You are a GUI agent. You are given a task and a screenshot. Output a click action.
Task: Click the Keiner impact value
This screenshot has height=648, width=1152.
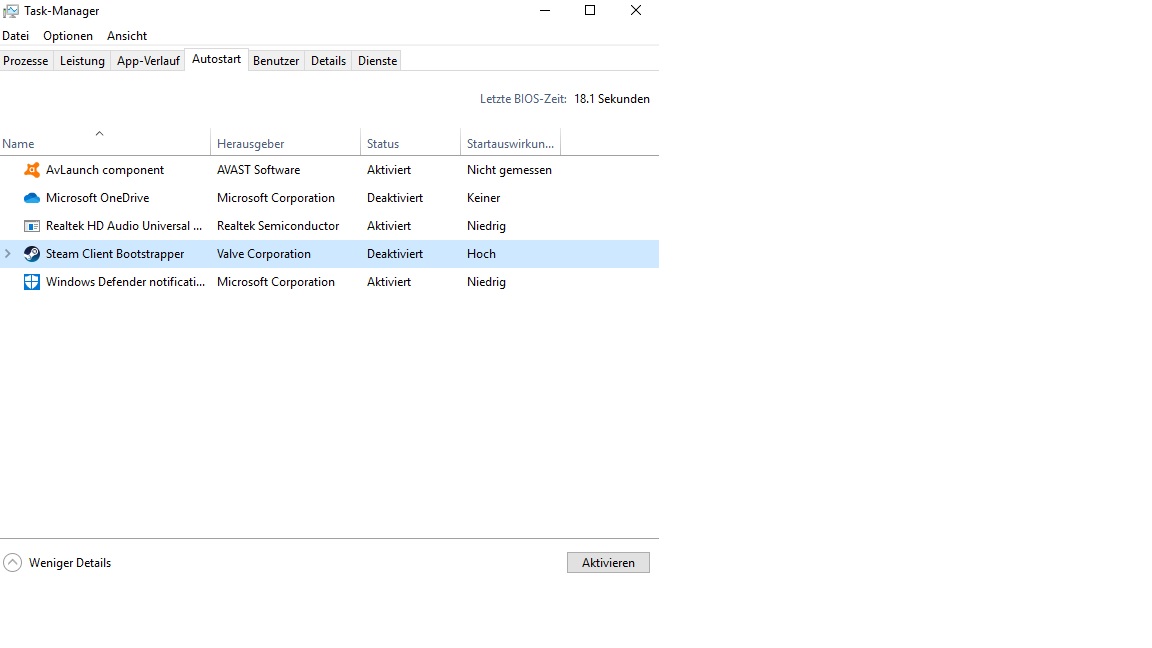(x=483, y=198)
